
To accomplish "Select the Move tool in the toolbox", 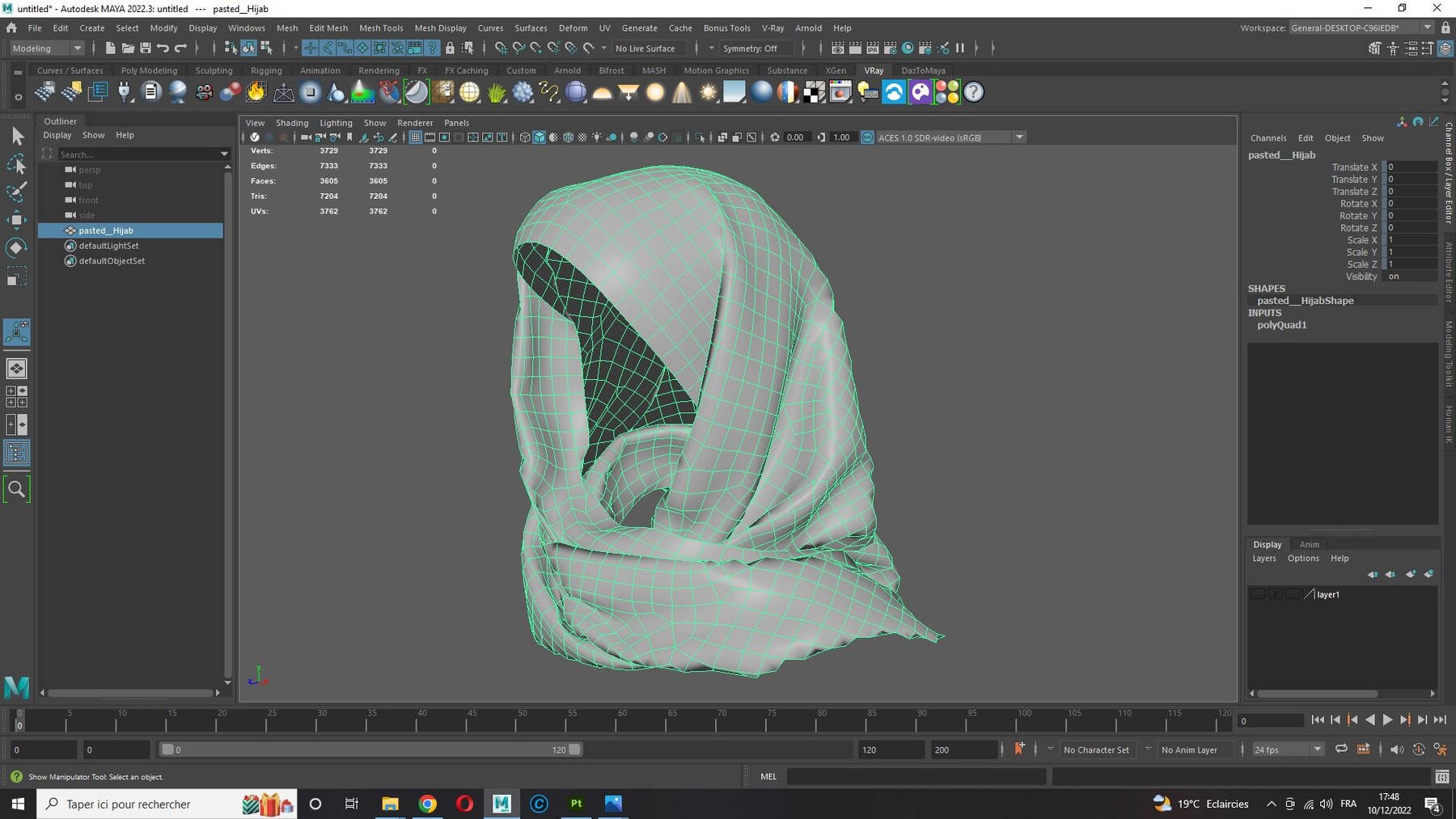I will (x=17, y=219).
